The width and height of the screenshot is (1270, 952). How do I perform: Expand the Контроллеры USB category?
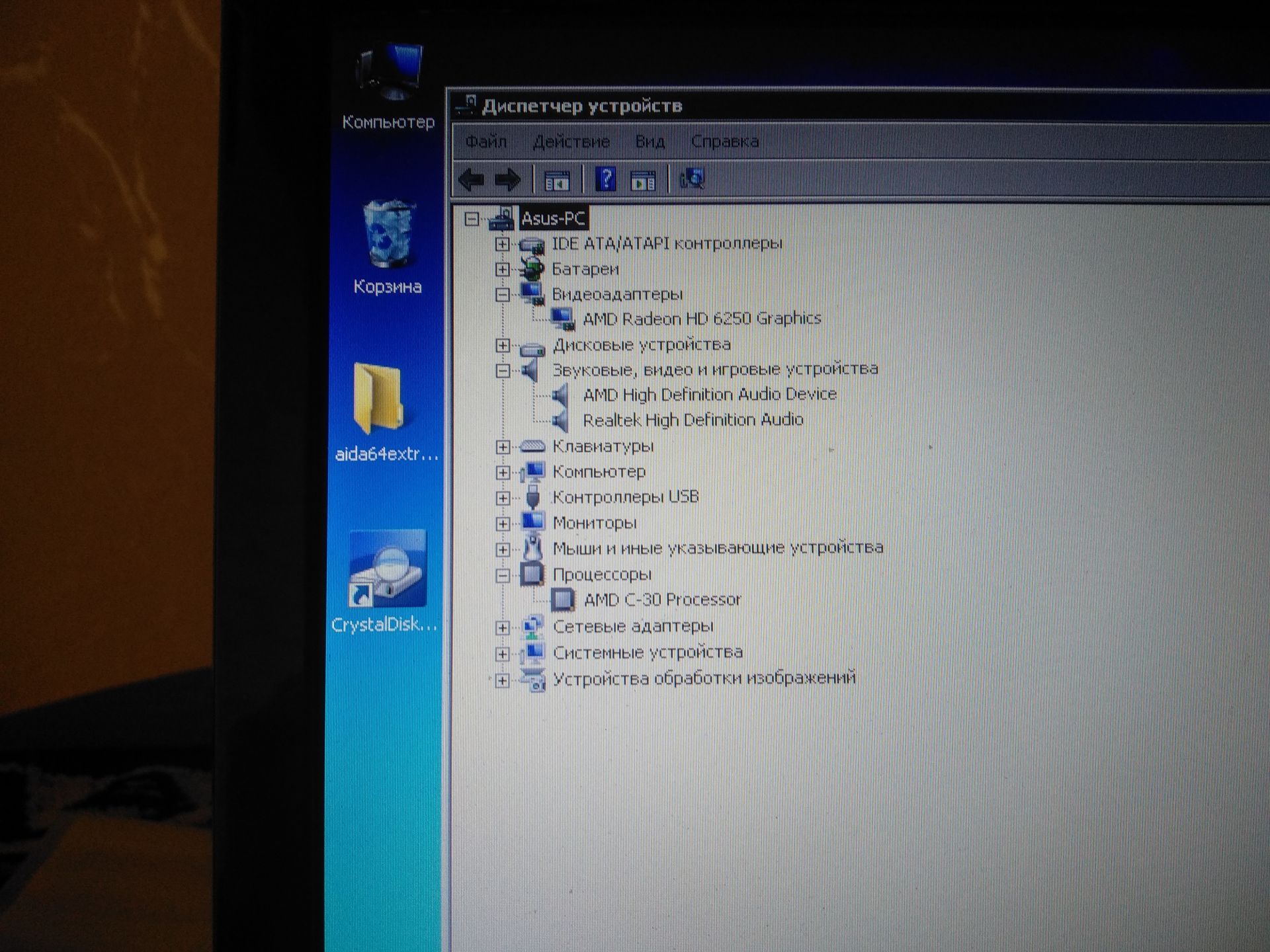click(503, 498)
